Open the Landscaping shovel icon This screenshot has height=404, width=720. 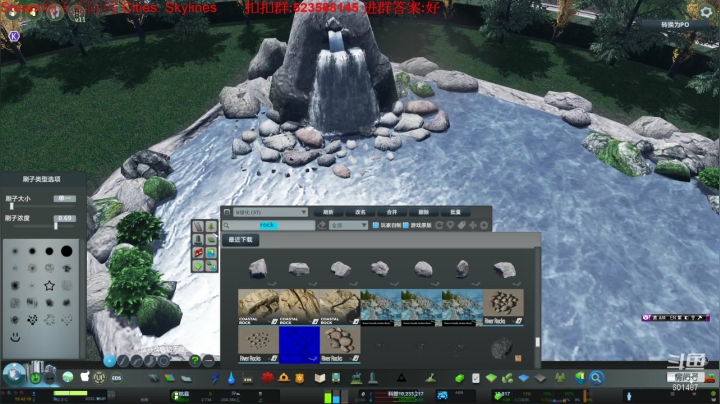pyautogui.click(x=431, y=378)
